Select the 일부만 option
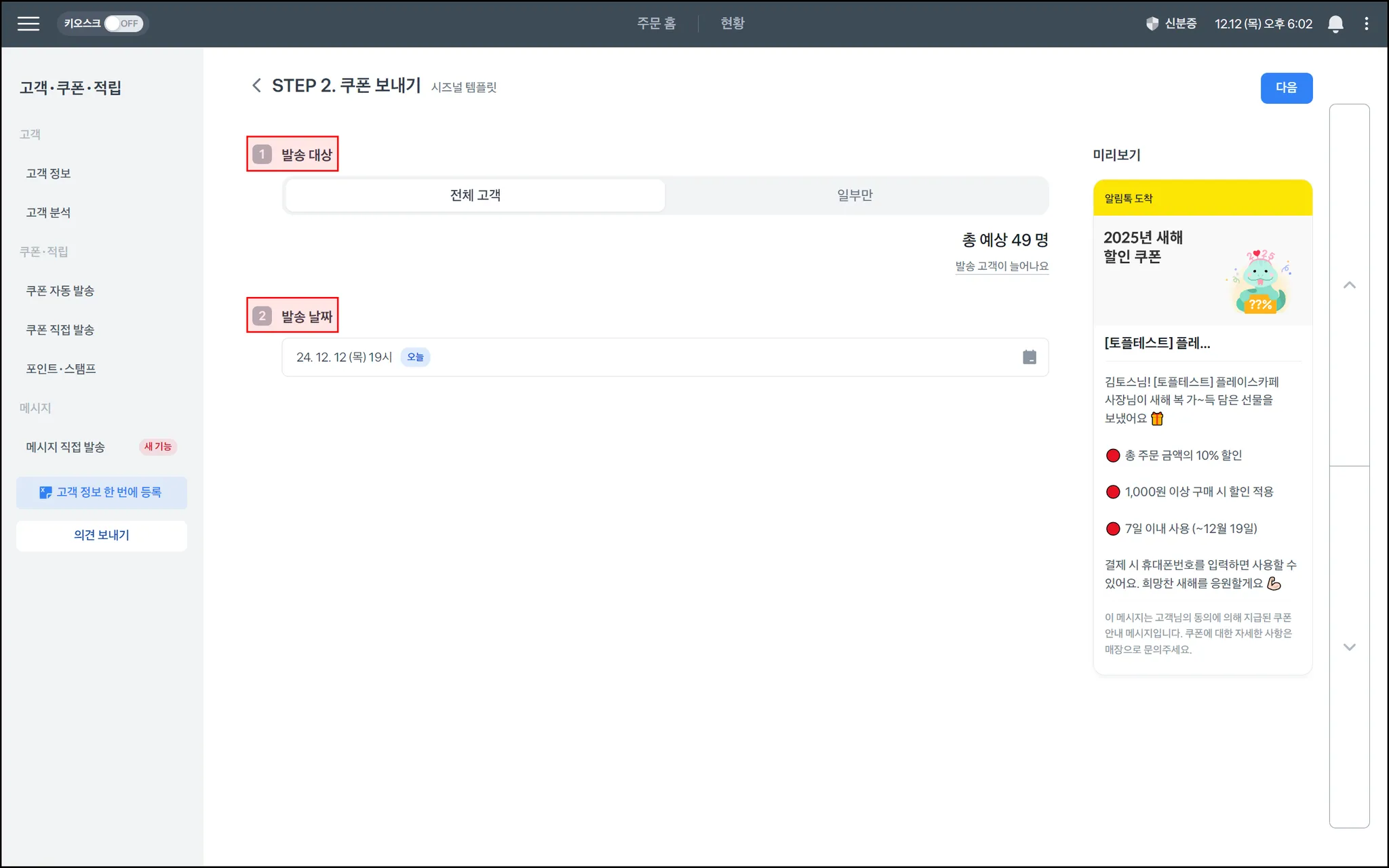The width and height of the screenshot is (1389, 868). pos(855,195)
